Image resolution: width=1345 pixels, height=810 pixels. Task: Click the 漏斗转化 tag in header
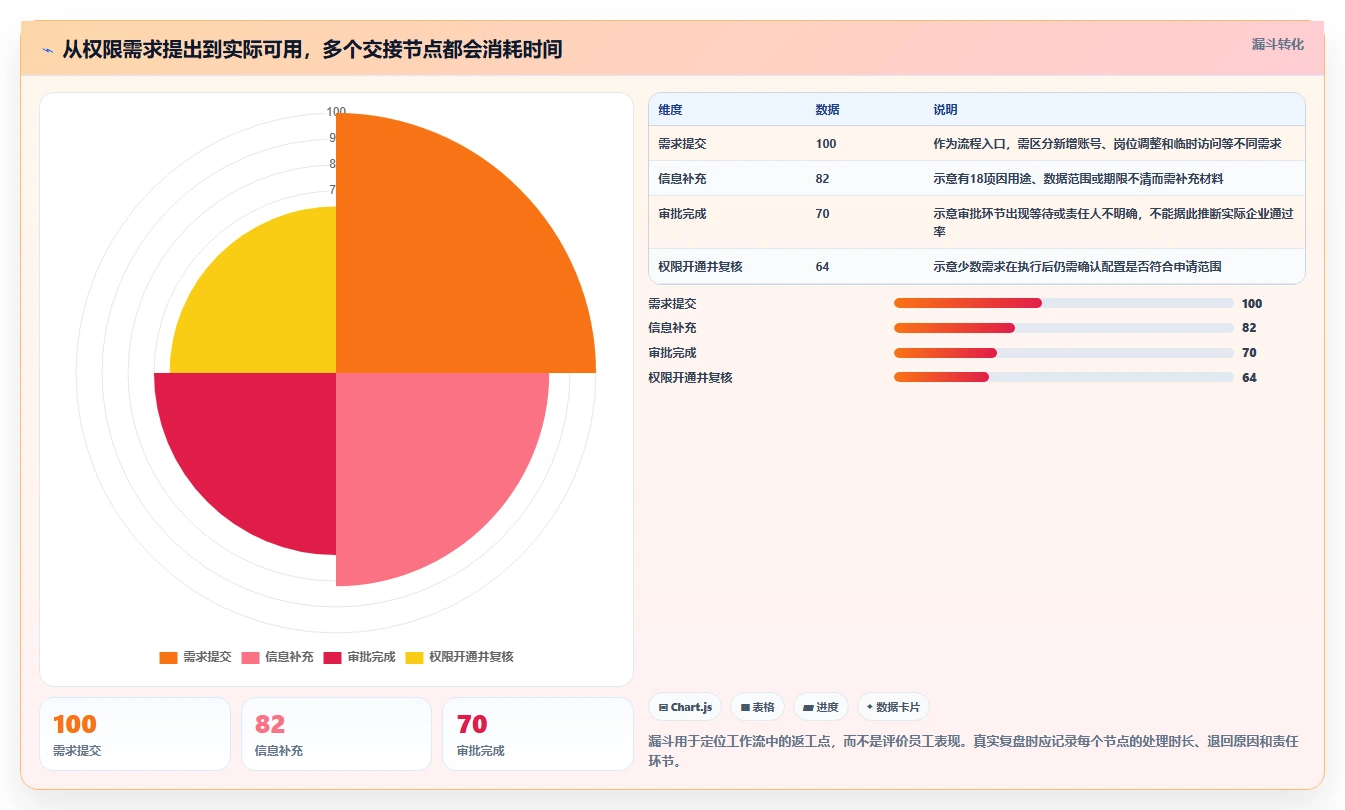pyautogui.click(x=1277, y=44)
